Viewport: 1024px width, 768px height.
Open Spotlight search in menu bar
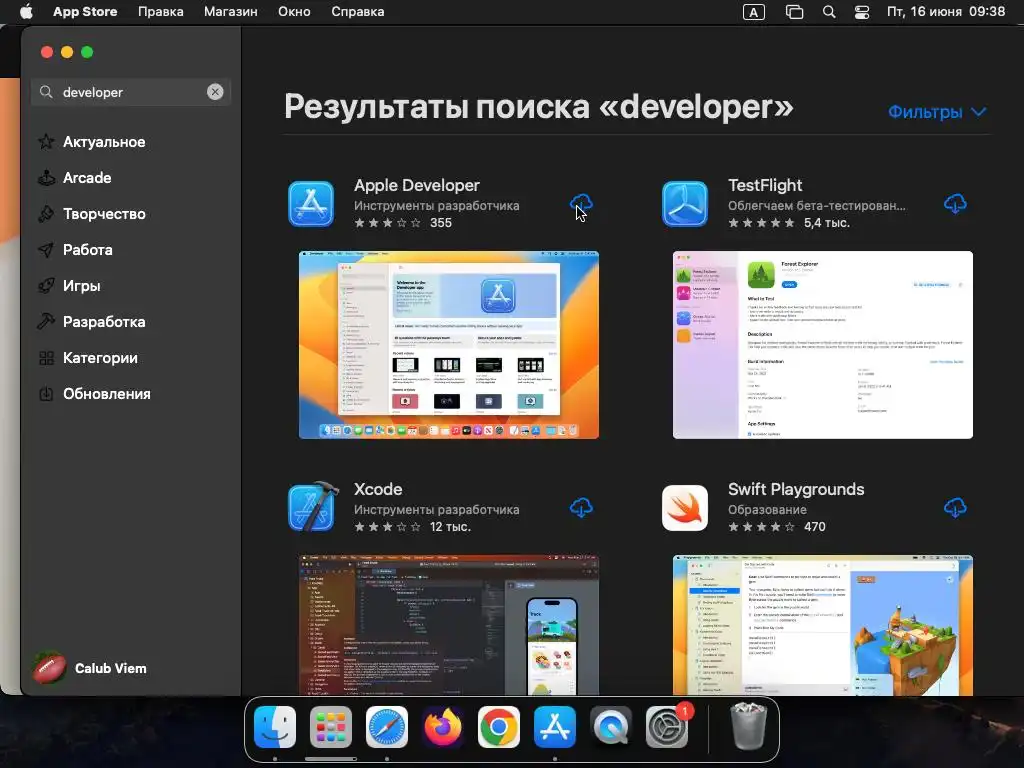pos(829,12)
